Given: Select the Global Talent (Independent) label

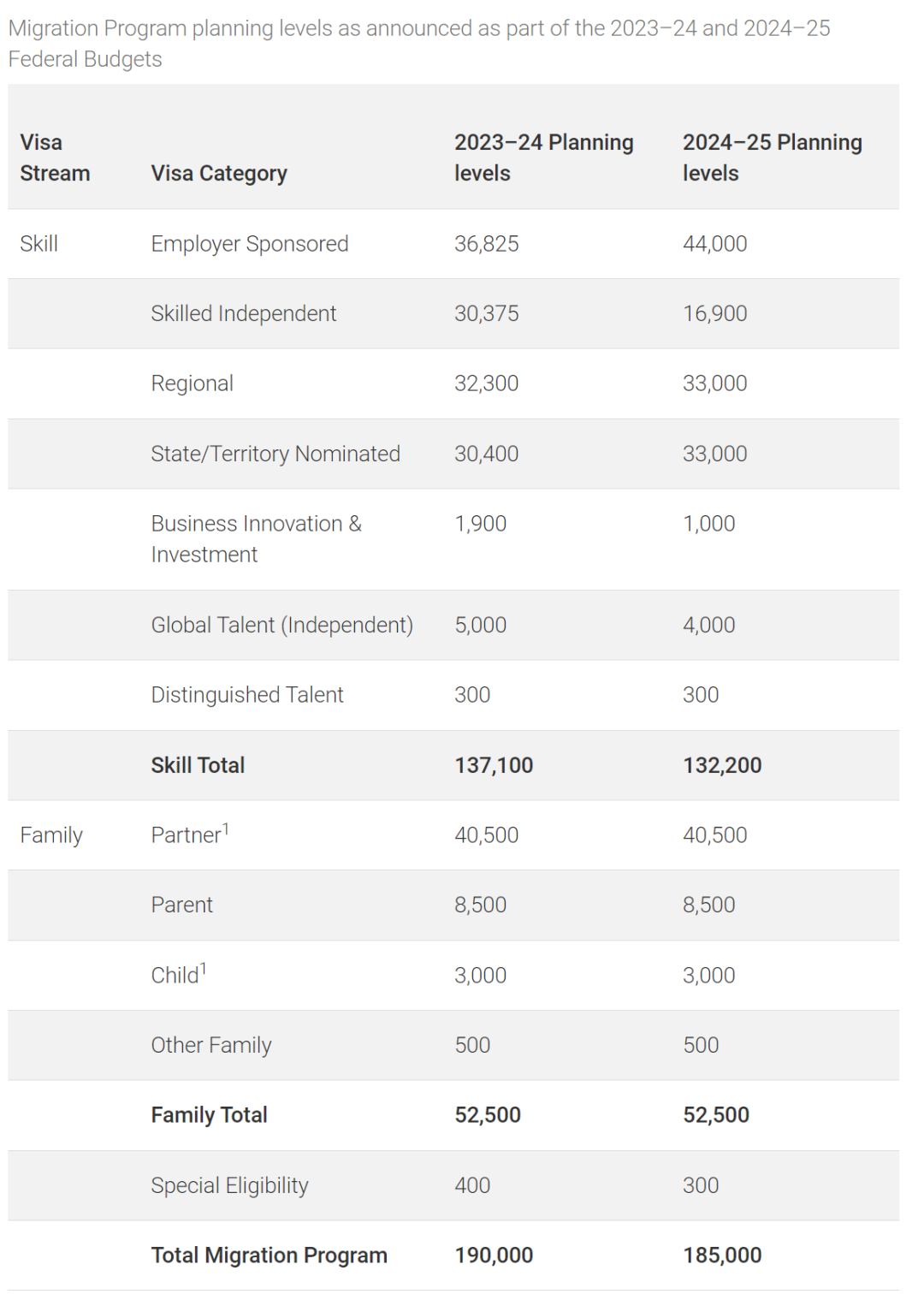Looking at the screenshot, I should 282,626.
